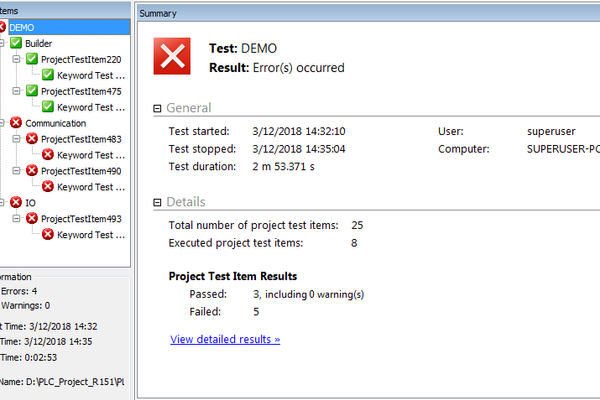Select ProjectTestItem483 in the tree

click(81, 139)
